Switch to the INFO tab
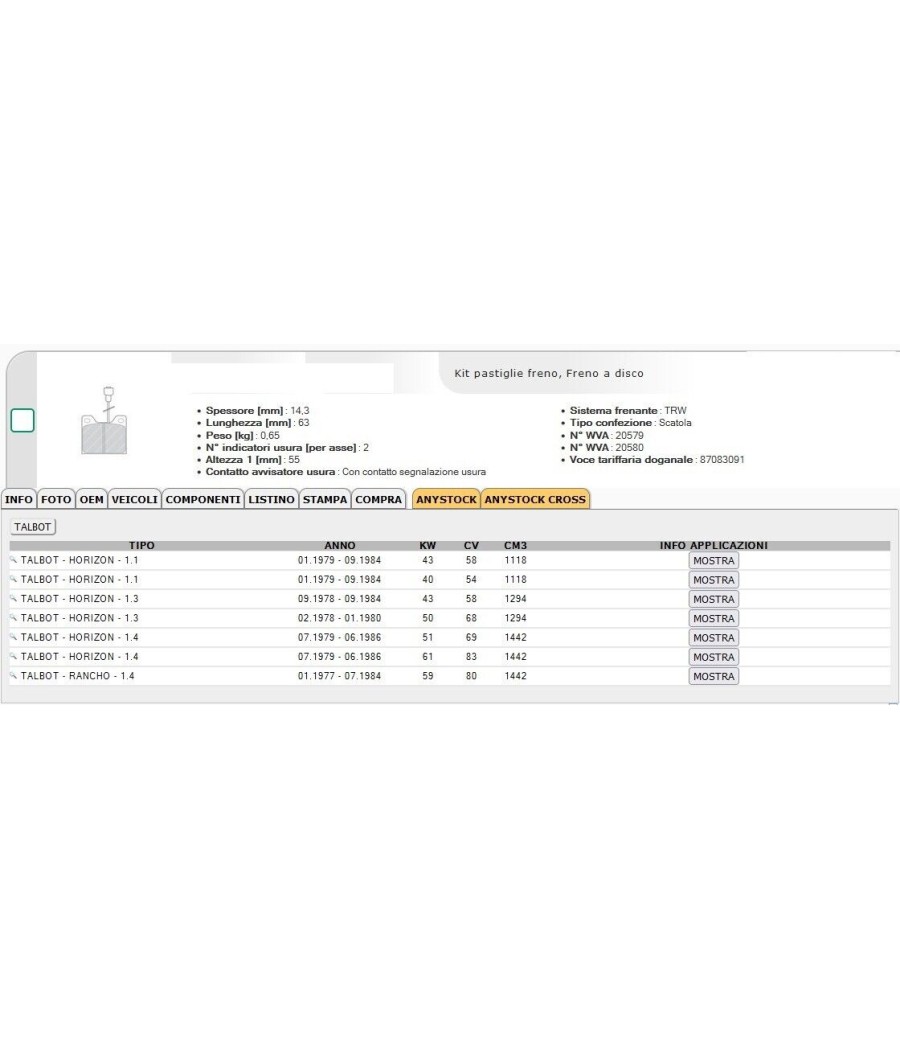Image resolution: width=900 pixels, height=1050 pixels. click(19, 500)
